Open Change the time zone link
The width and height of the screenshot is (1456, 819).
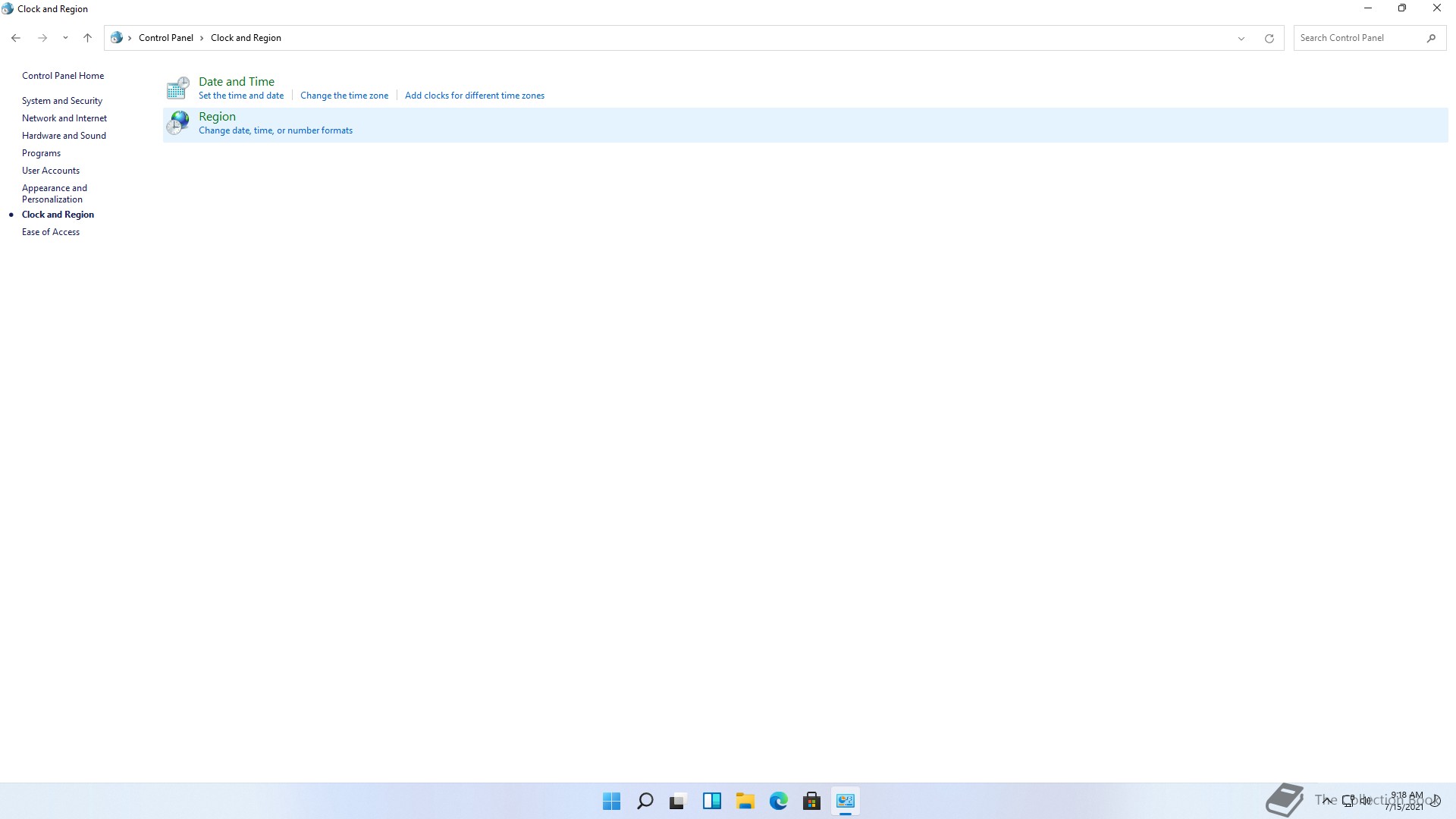tap(344, 96)
